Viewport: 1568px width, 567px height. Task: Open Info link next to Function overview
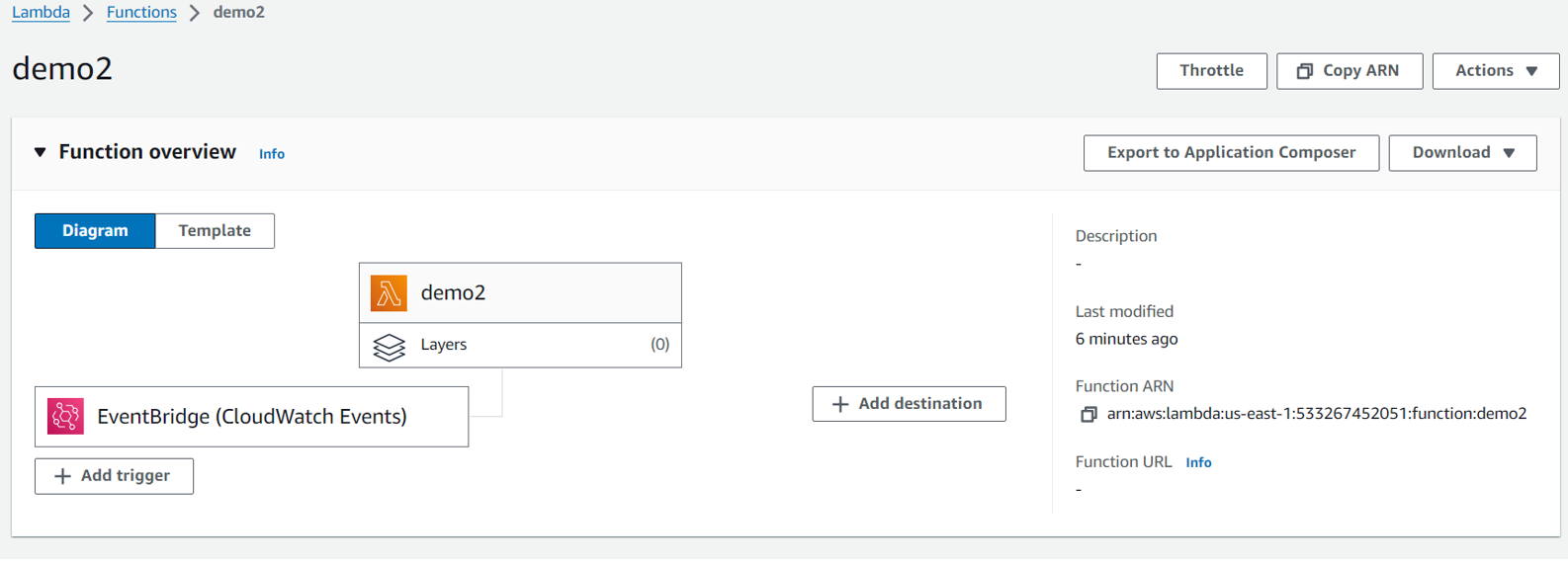pos(272,154)
